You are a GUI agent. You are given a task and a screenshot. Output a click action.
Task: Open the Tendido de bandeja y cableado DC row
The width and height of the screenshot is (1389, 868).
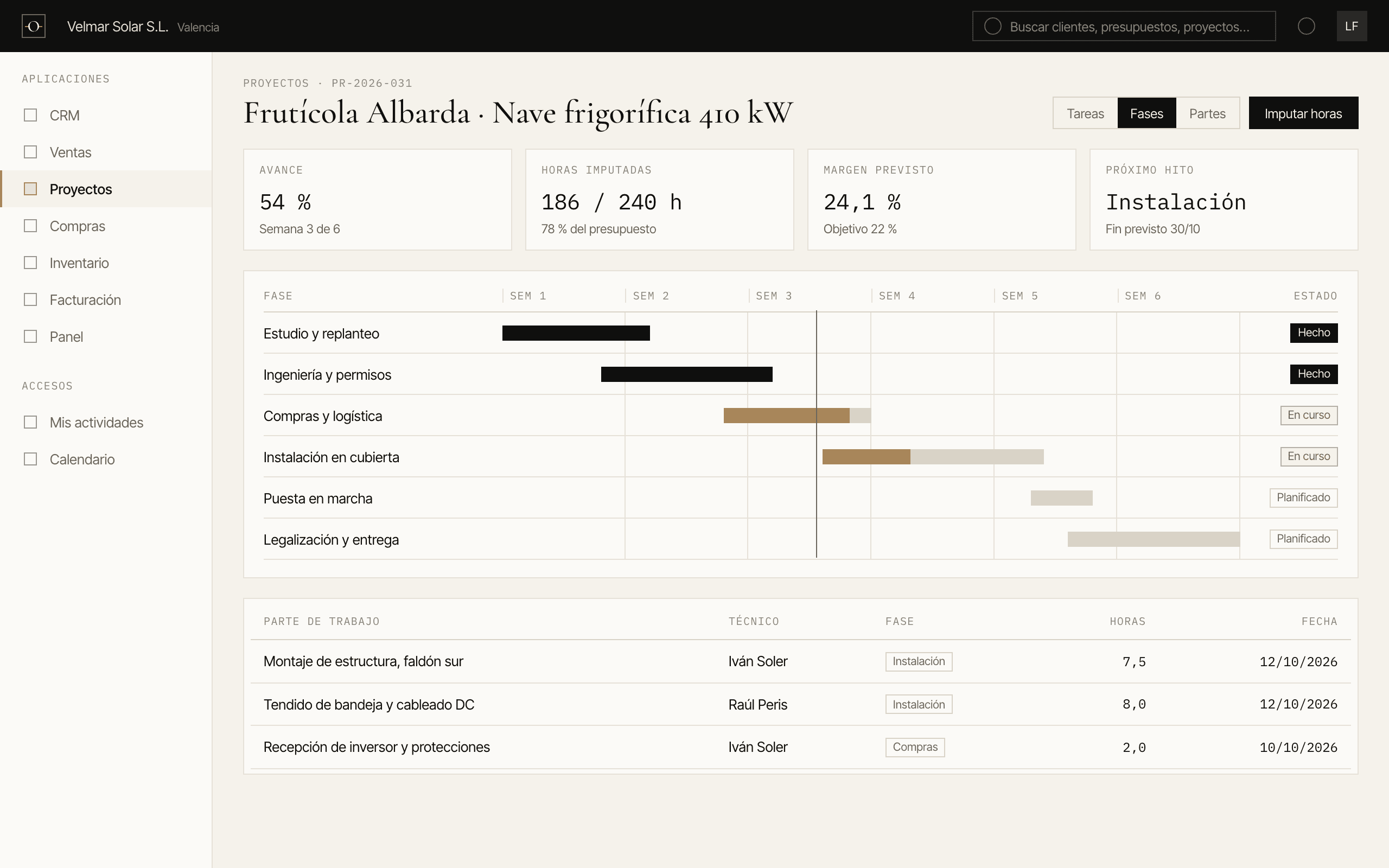[x=800, y=704]
